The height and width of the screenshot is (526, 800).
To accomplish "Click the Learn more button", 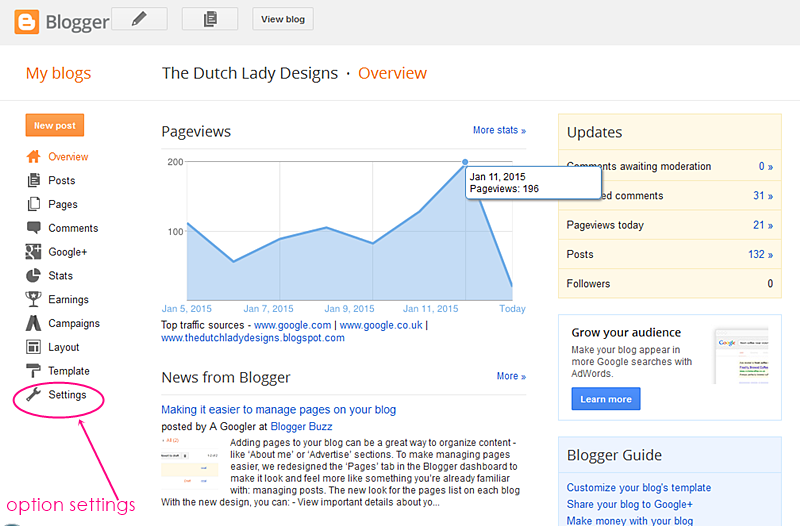I will pyautogui.click(x=606, y=399).
